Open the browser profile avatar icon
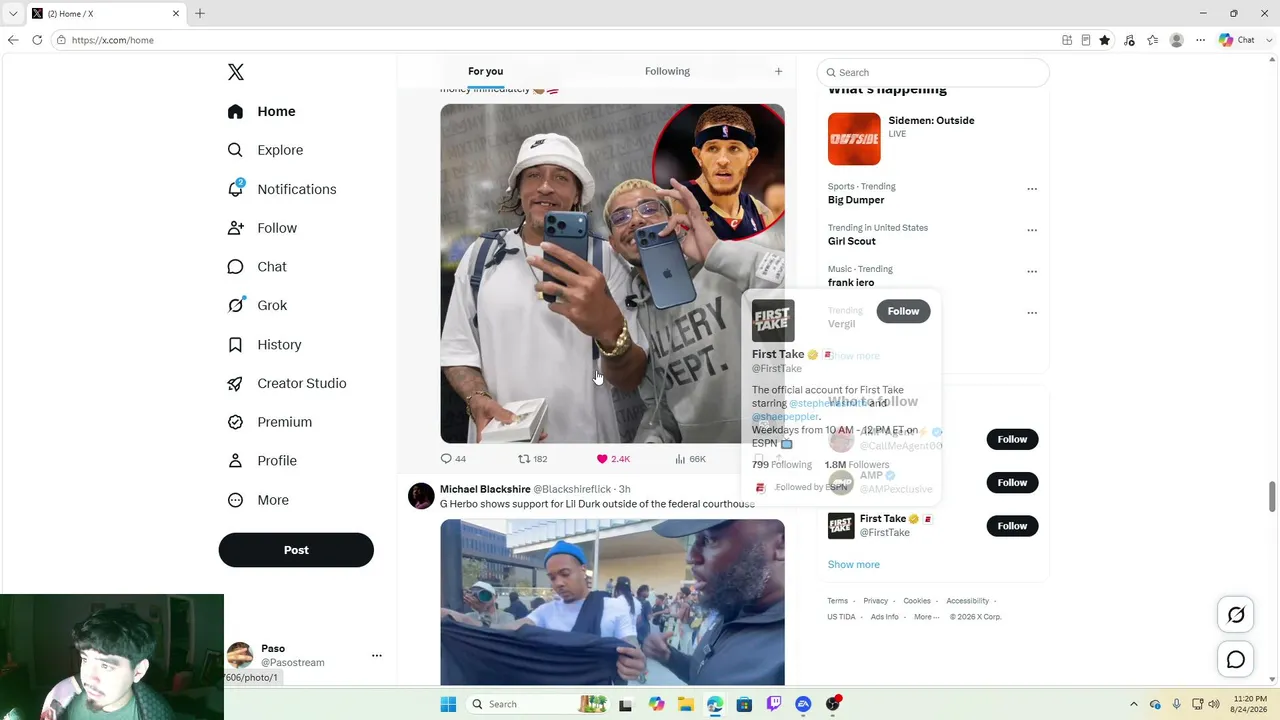1280x720 pixels. (x=1177, y=40)
